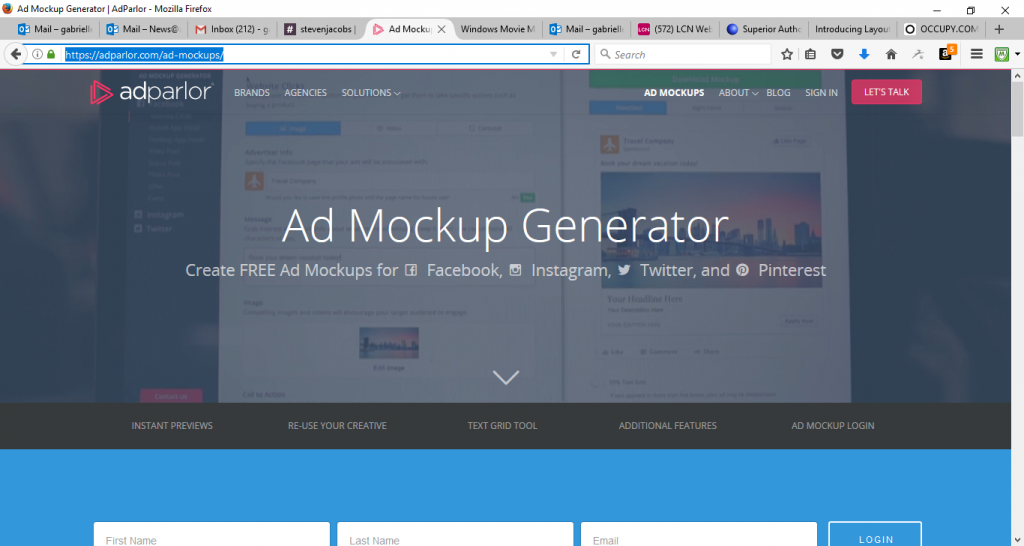Click the First Name input field
This screenshot has height=546, width=1024.
pyautogui.click(x=212, y=538)
